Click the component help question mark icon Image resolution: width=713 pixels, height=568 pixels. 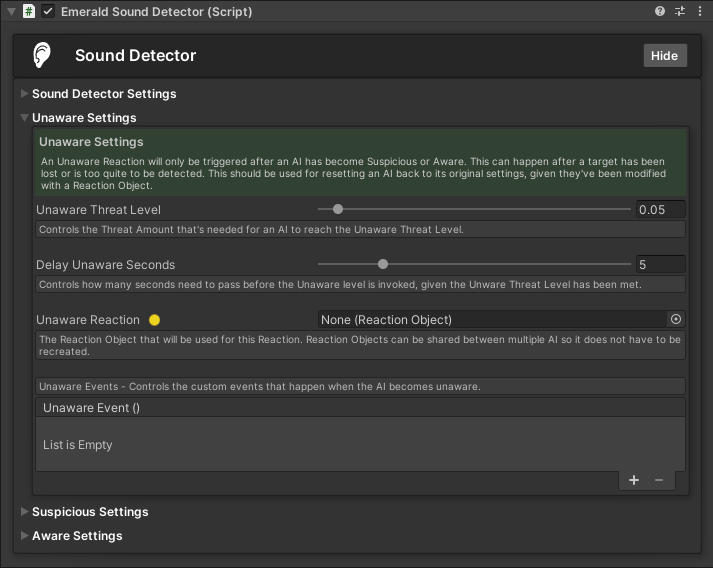[660, 12]
